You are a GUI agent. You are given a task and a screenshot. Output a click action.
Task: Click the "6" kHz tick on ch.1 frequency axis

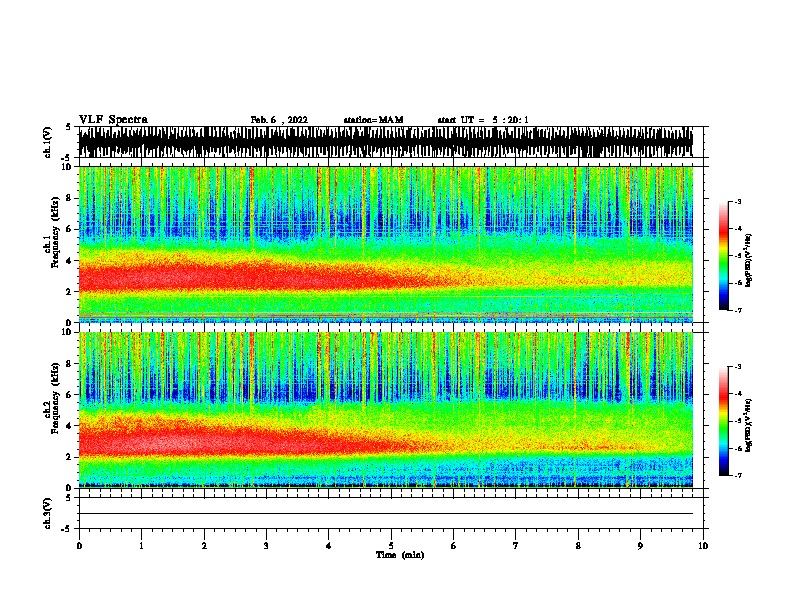pyautogui.click(x=70, y=229)
